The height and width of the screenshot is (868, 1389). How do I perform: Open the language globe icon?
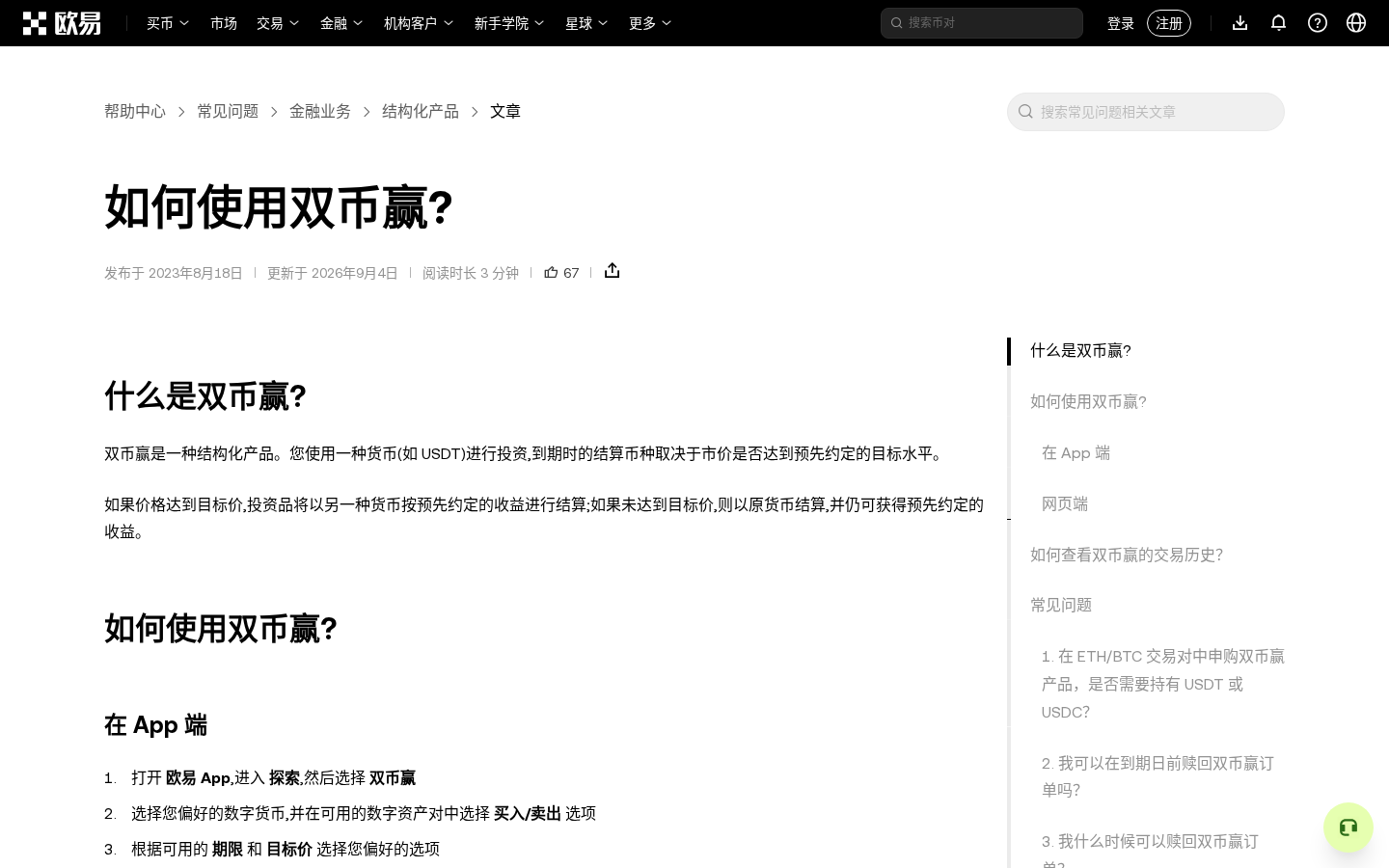(1356, 23)
